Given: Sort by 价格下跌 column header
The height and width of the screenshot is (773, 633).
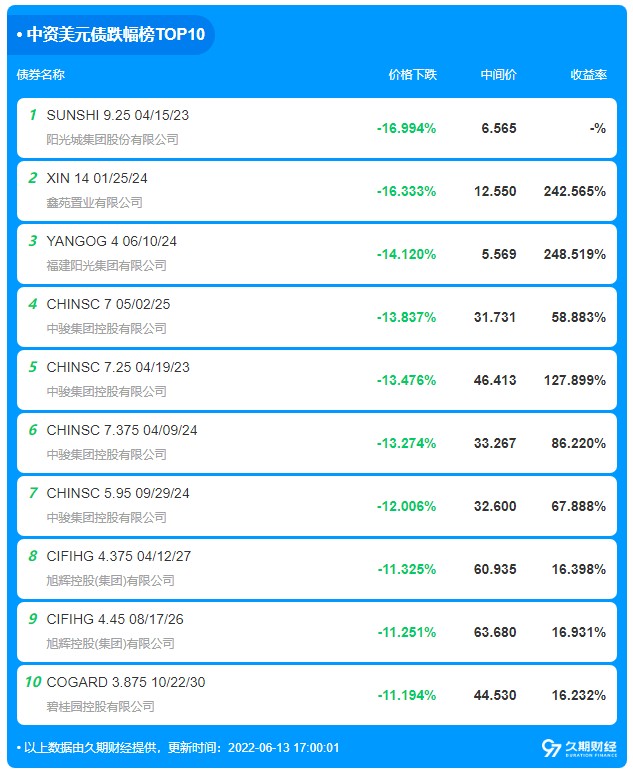Looking at the screenshot, I should pyautogui.click(x=413, y=74).
